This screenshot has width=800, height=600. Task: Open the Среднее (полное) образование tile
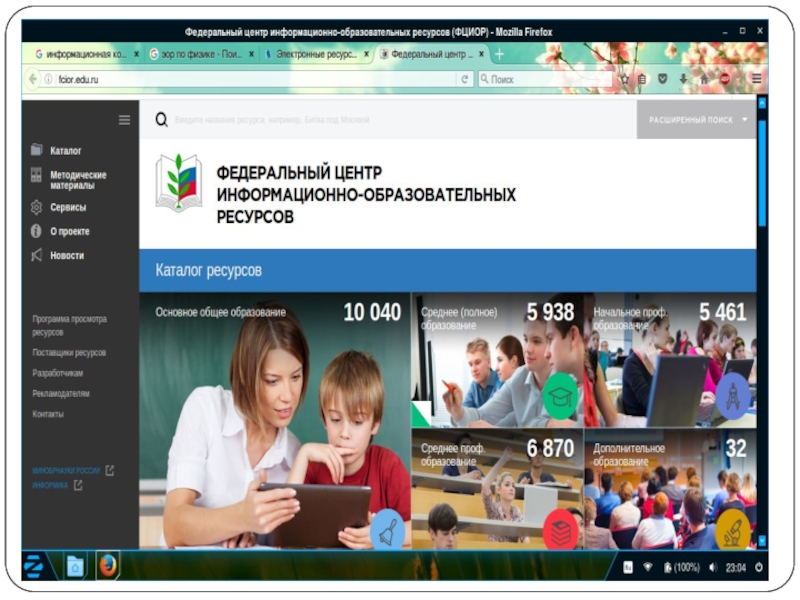(497, 360)
